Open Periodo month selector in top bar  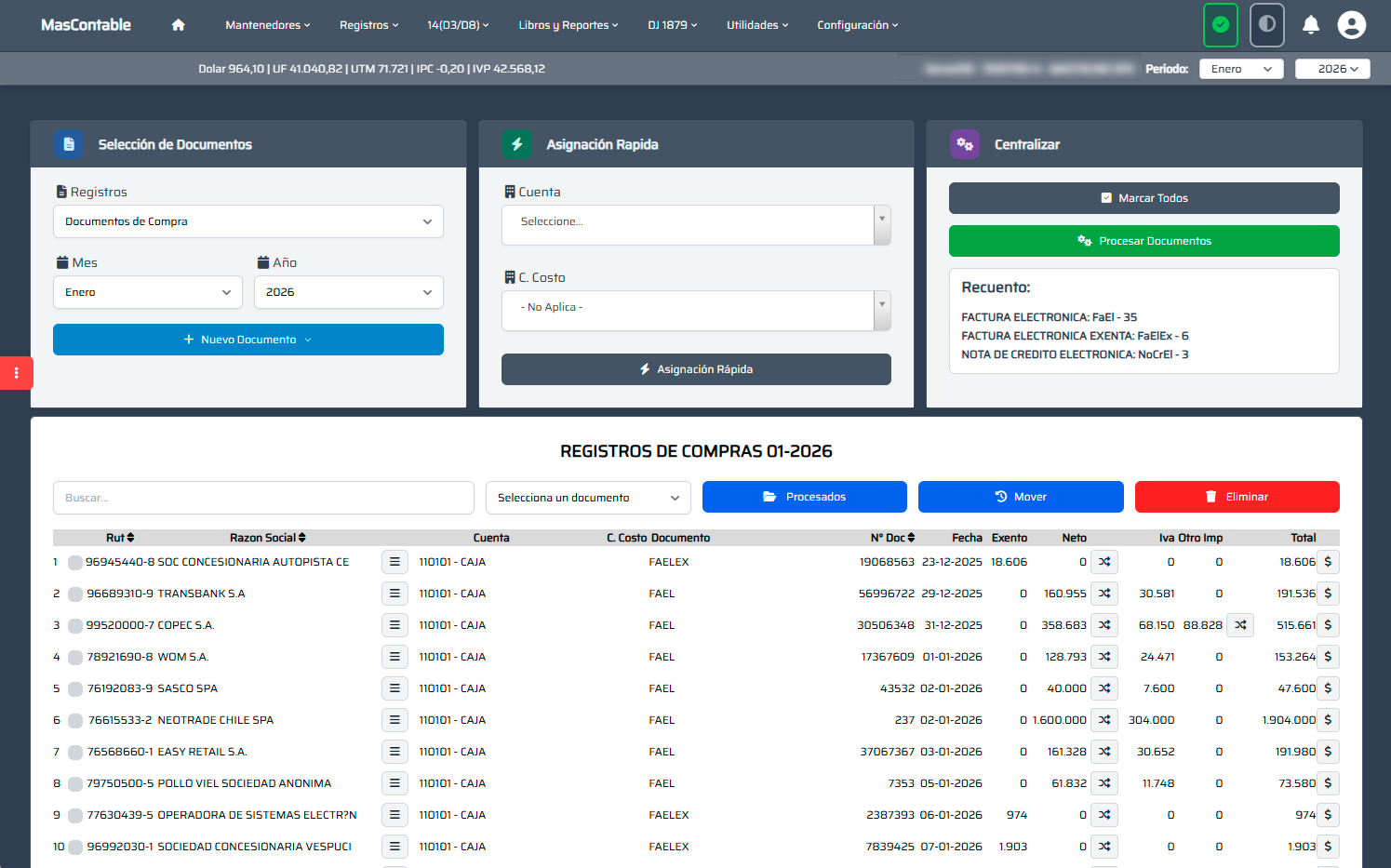coord(1241,69)
